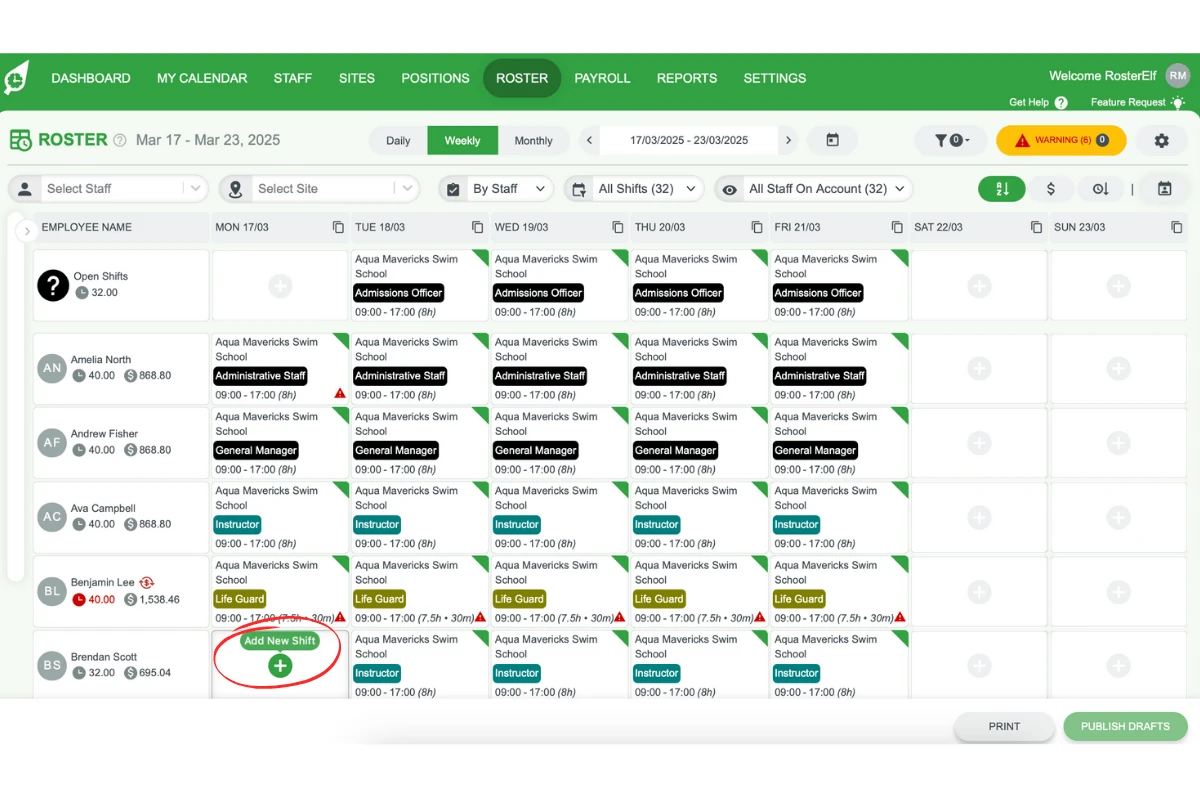
Task: Expand the All Shifts (32) dropdown
Action: [x=634, y=188]
